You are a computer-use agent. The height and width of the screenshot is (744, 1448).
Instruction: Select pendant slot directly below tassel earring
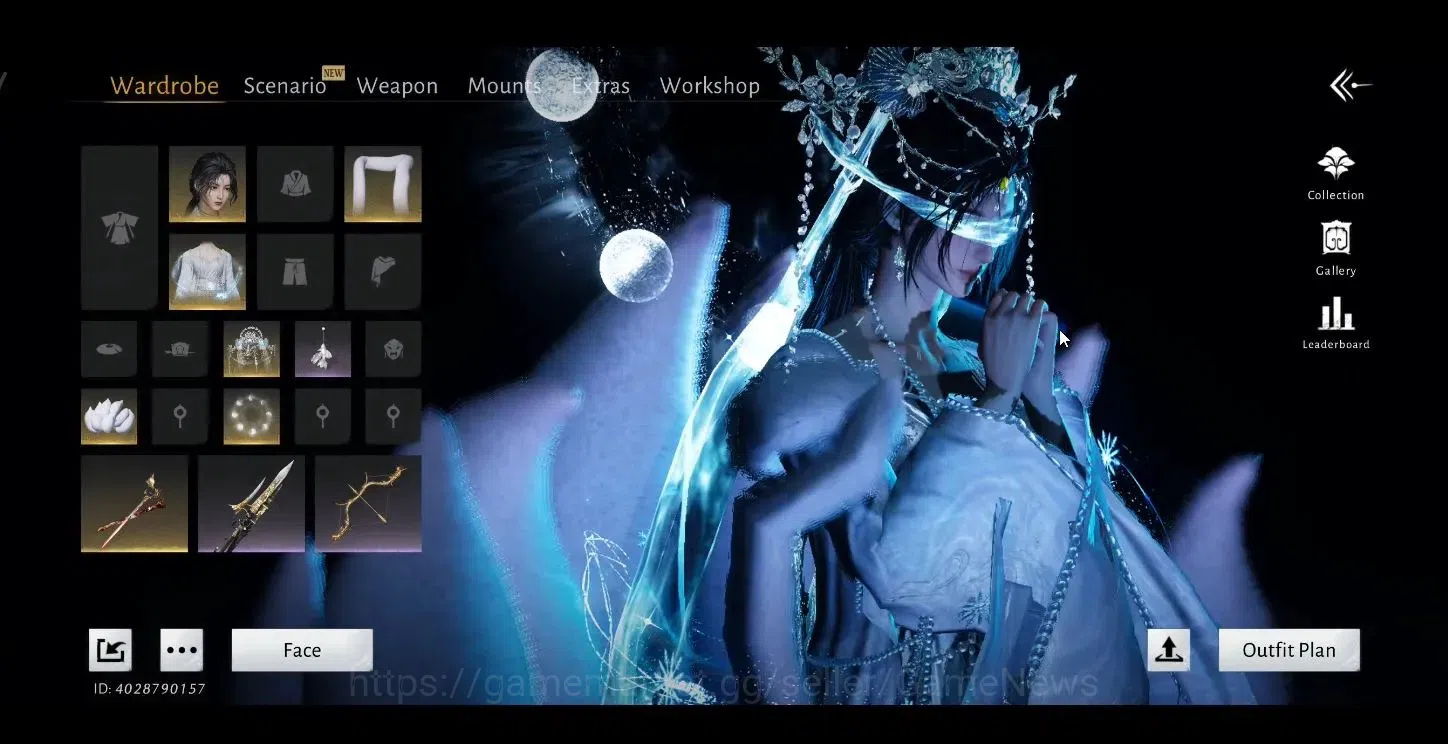coord(322,416)
